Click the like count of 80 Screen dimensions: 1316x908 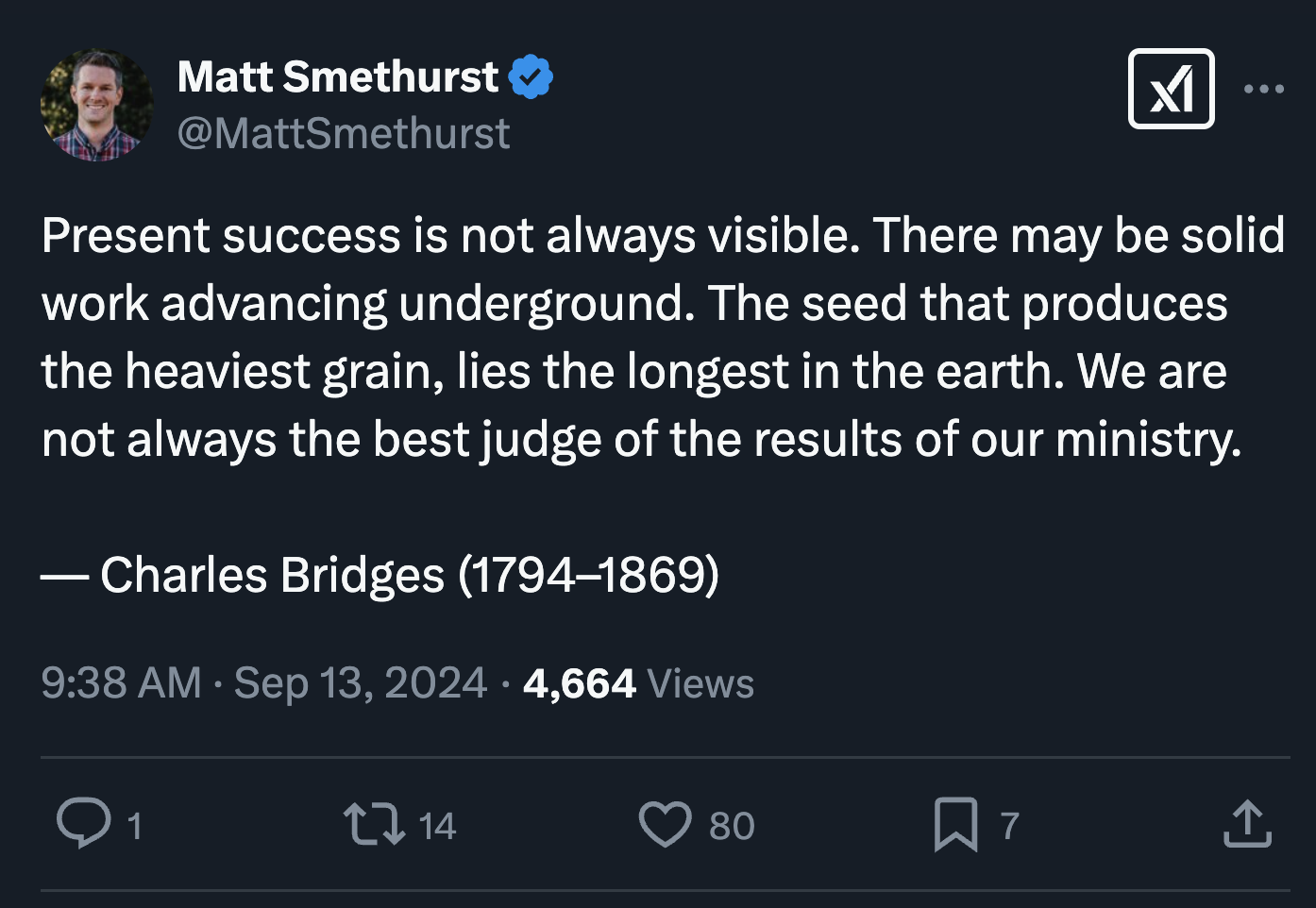(732, 826)
